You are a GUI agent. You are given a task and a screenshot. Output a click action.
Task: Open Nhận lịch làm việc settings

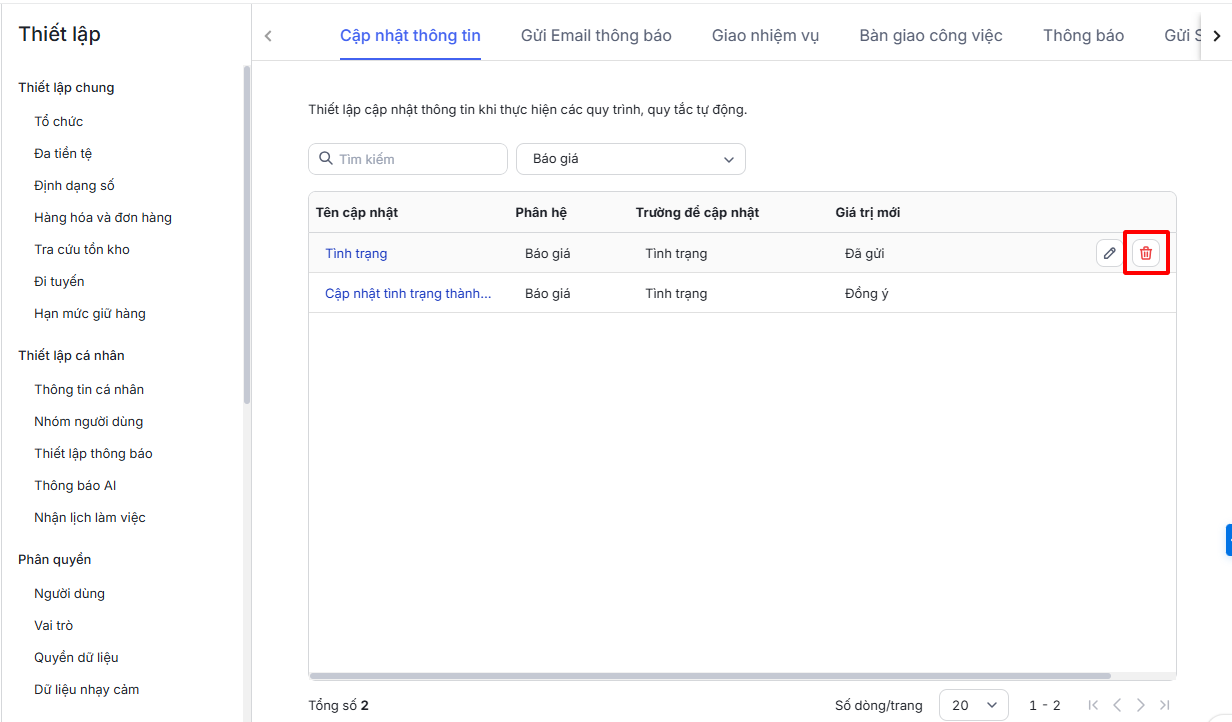pyautogui.click(x=90, y=518)
